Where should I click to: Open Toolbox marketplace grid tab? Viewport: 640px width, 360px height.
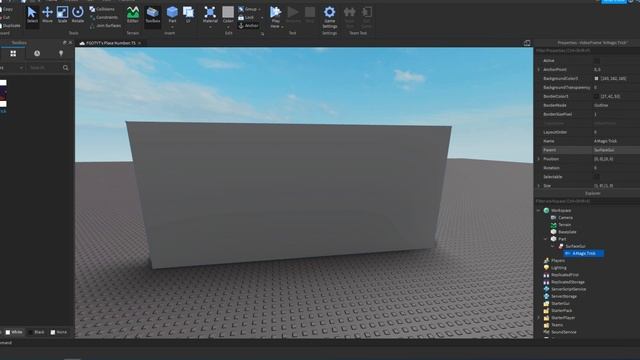[x=13, y=53]
